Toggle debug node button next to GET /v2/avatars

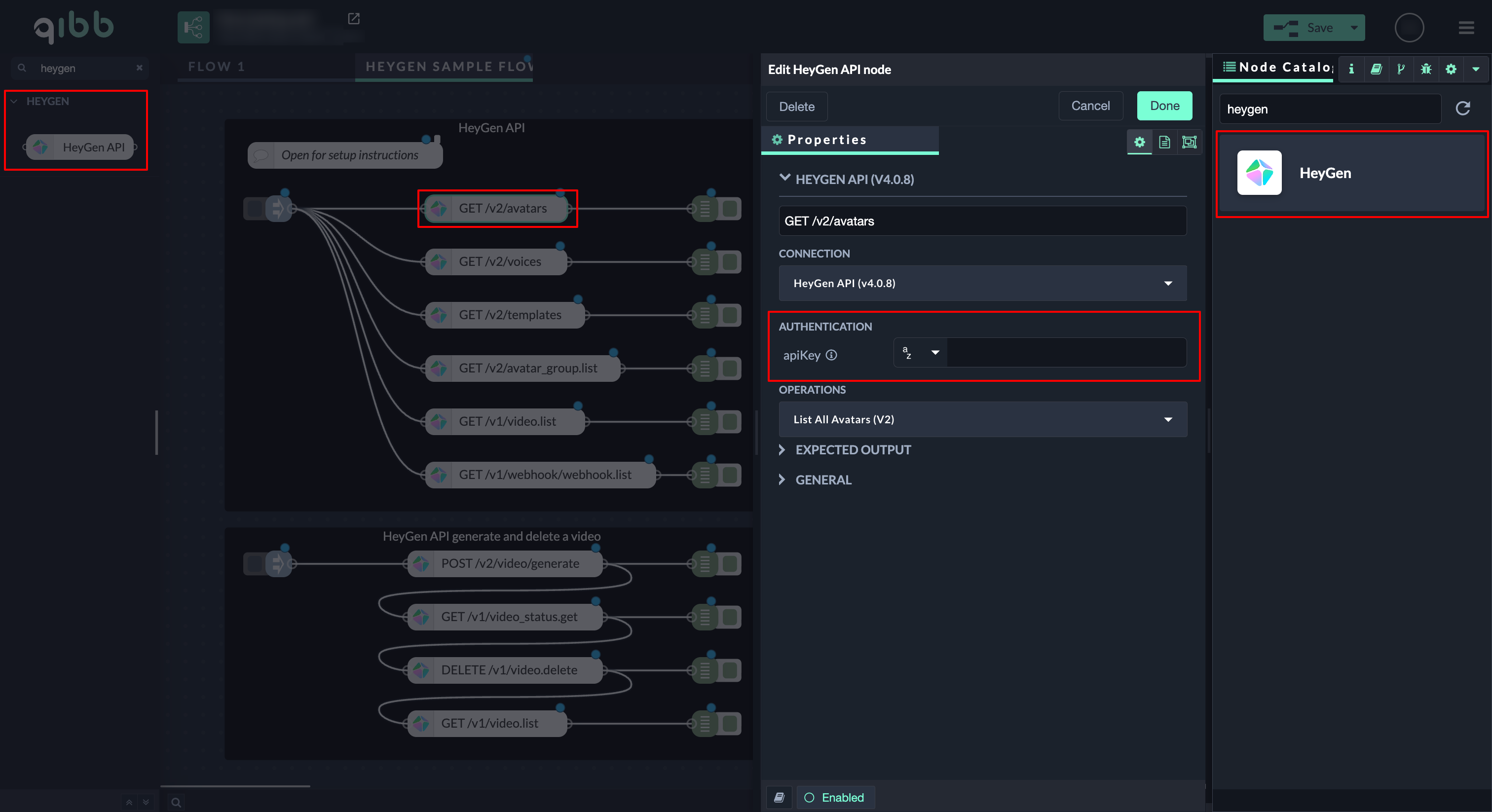(731, 209)
